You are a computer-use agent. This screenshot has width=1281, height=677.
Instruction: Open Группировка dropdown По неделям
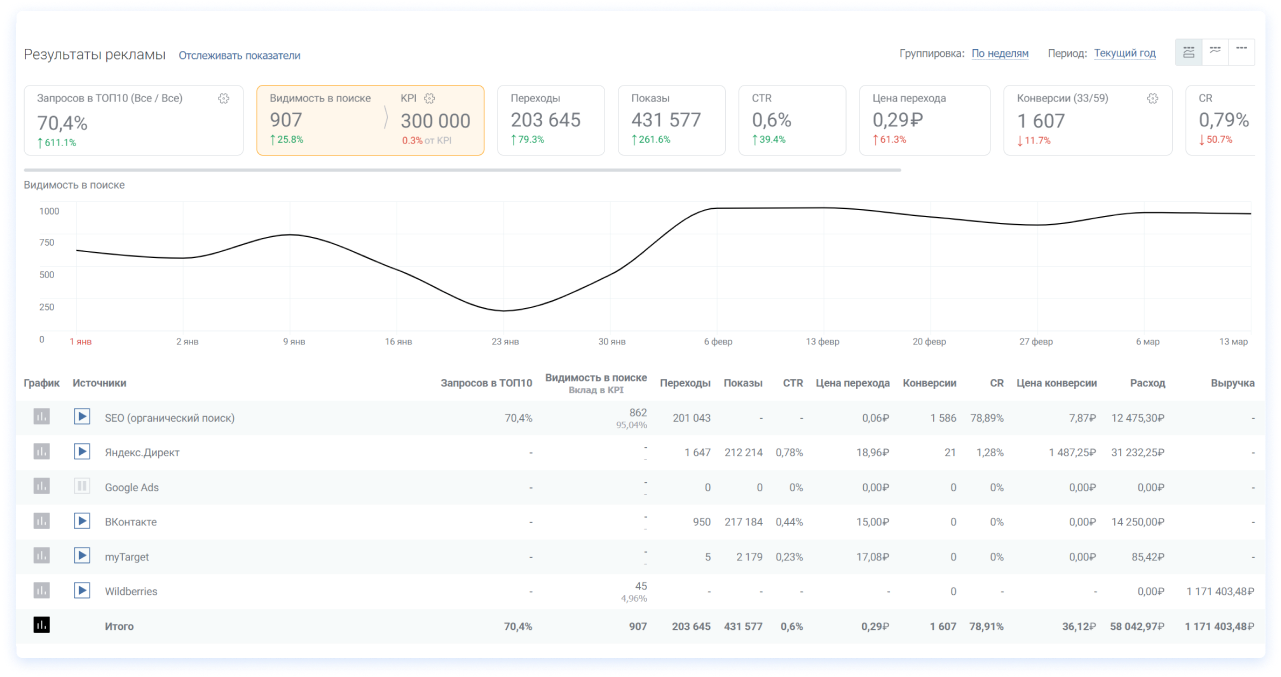(1000, 54)
